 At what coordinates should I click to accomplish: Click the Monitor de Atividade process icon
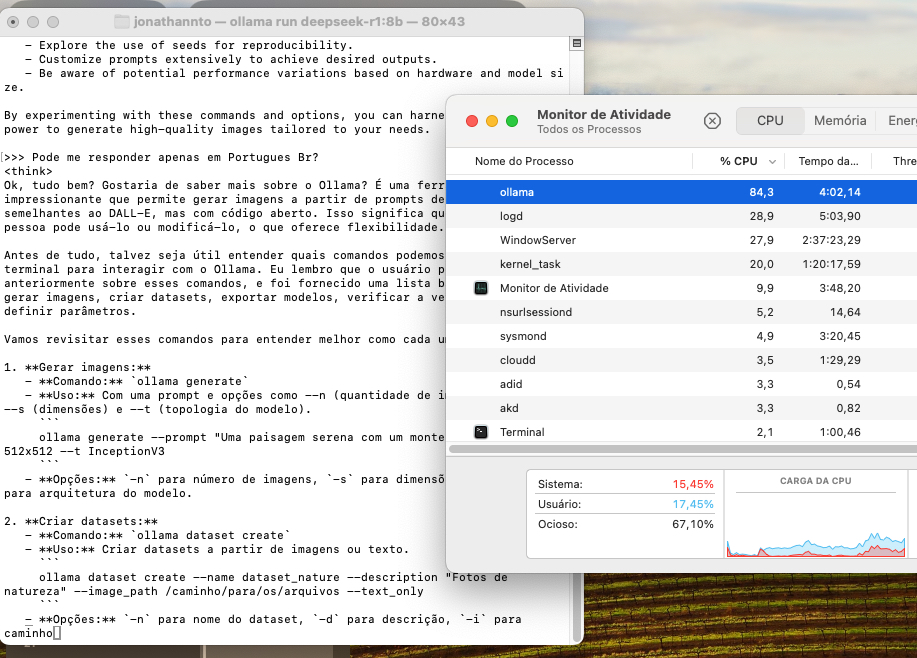(481, 288)
